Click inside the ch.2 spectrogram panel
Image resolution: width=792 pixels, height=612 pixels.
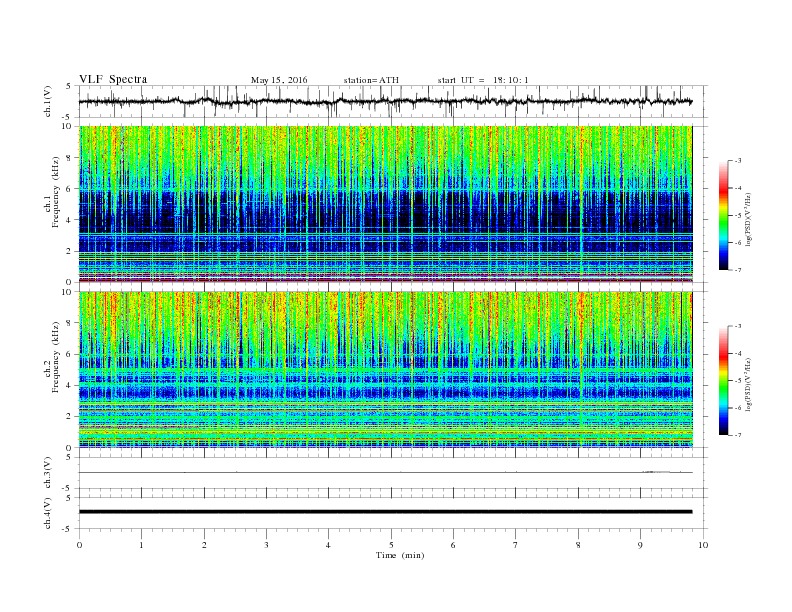tap(386, 369)
